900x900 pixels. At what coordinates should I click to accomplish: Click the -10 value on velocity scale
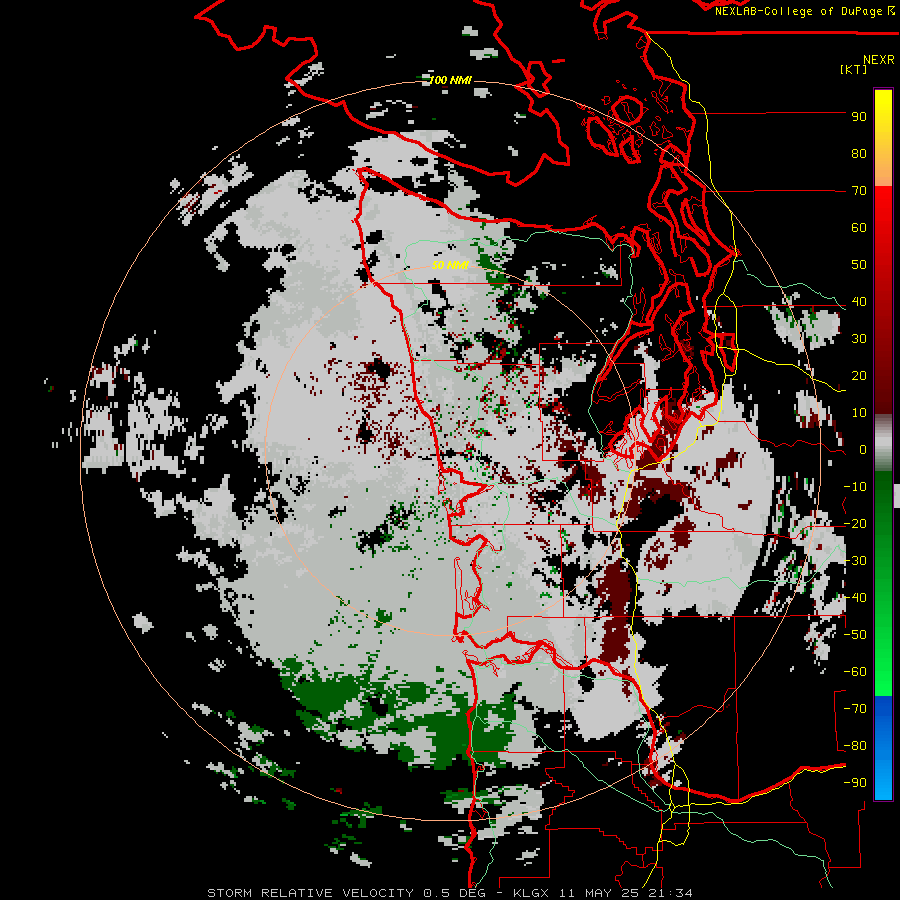(855, 487)
